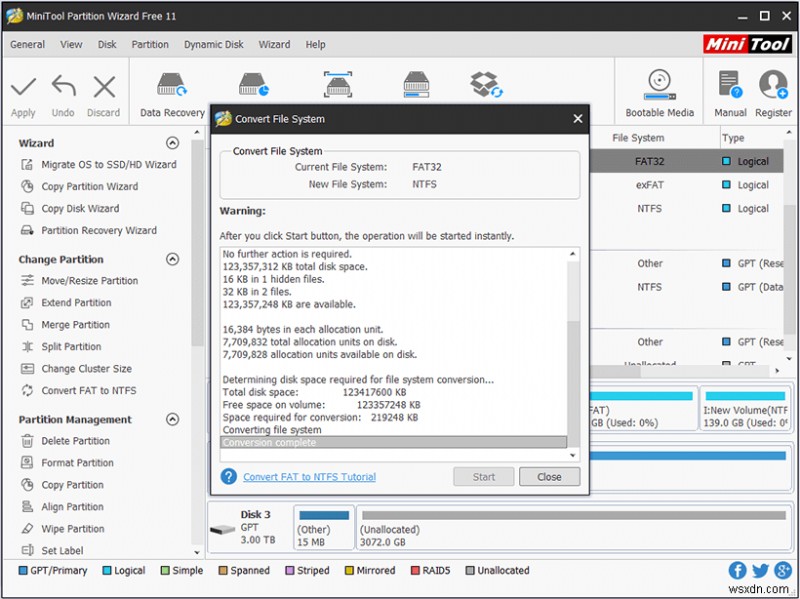Launch the Data Recovery tool
The width and height of the screenshot is (800, 599).
pyautogui.click(x=171, y=90)
